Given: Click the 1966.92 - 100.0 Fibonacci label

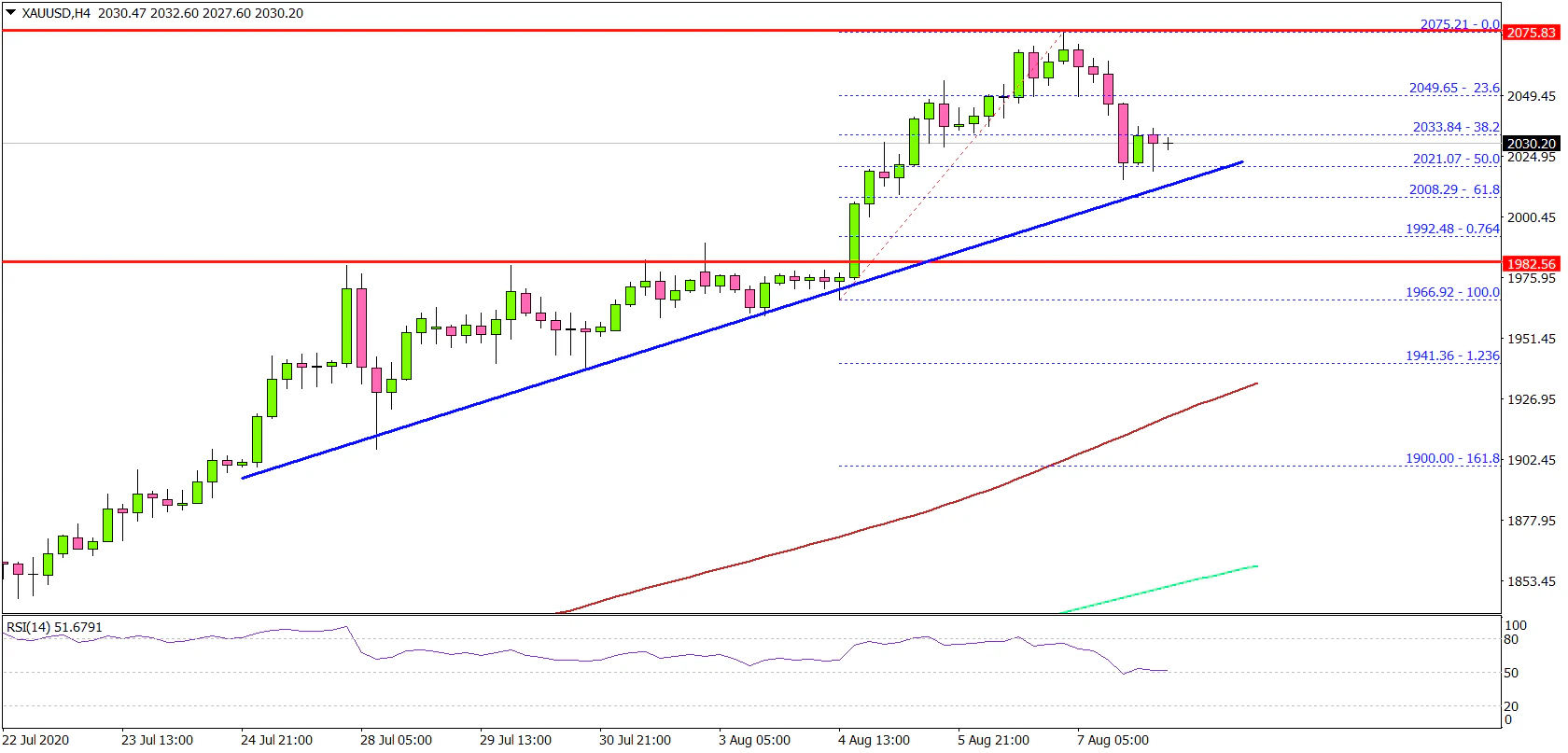Looking at the screenshot, I should [1452, 292].
